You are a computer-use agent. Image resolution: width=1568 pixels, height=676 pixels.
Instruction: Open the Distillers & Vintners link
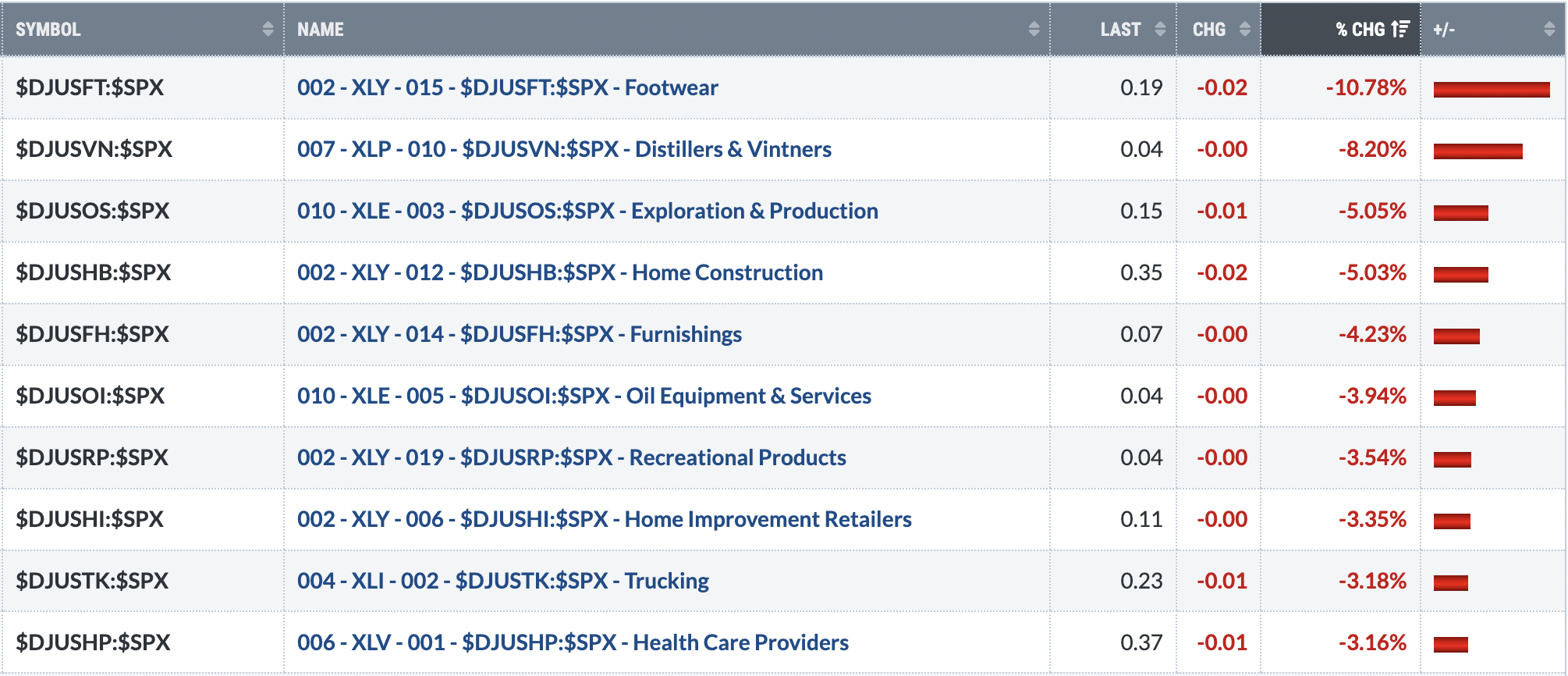coord(564,149)
